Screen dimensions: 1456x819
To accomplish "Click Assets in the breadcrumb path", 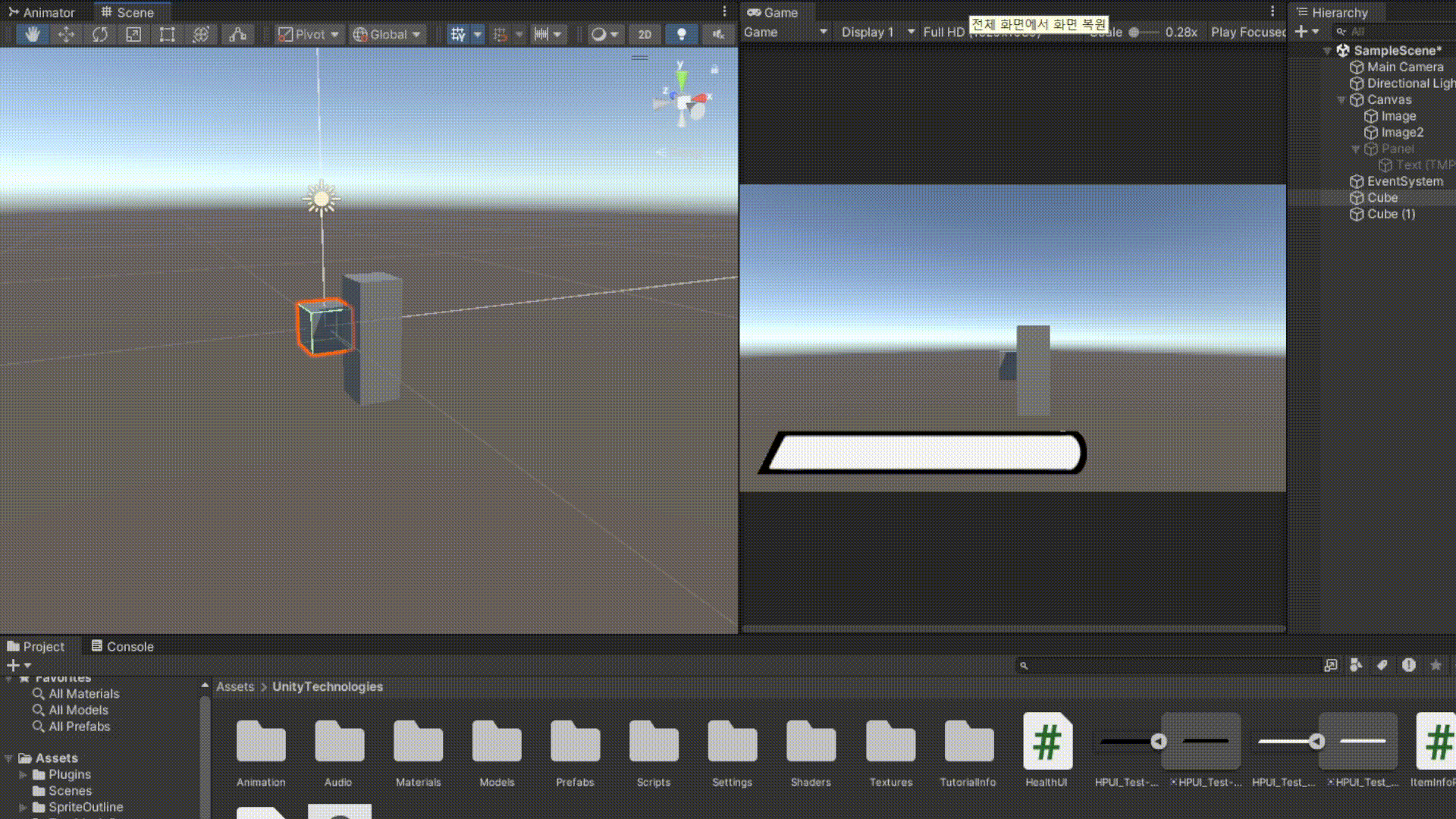I will [x=235, y=686].
